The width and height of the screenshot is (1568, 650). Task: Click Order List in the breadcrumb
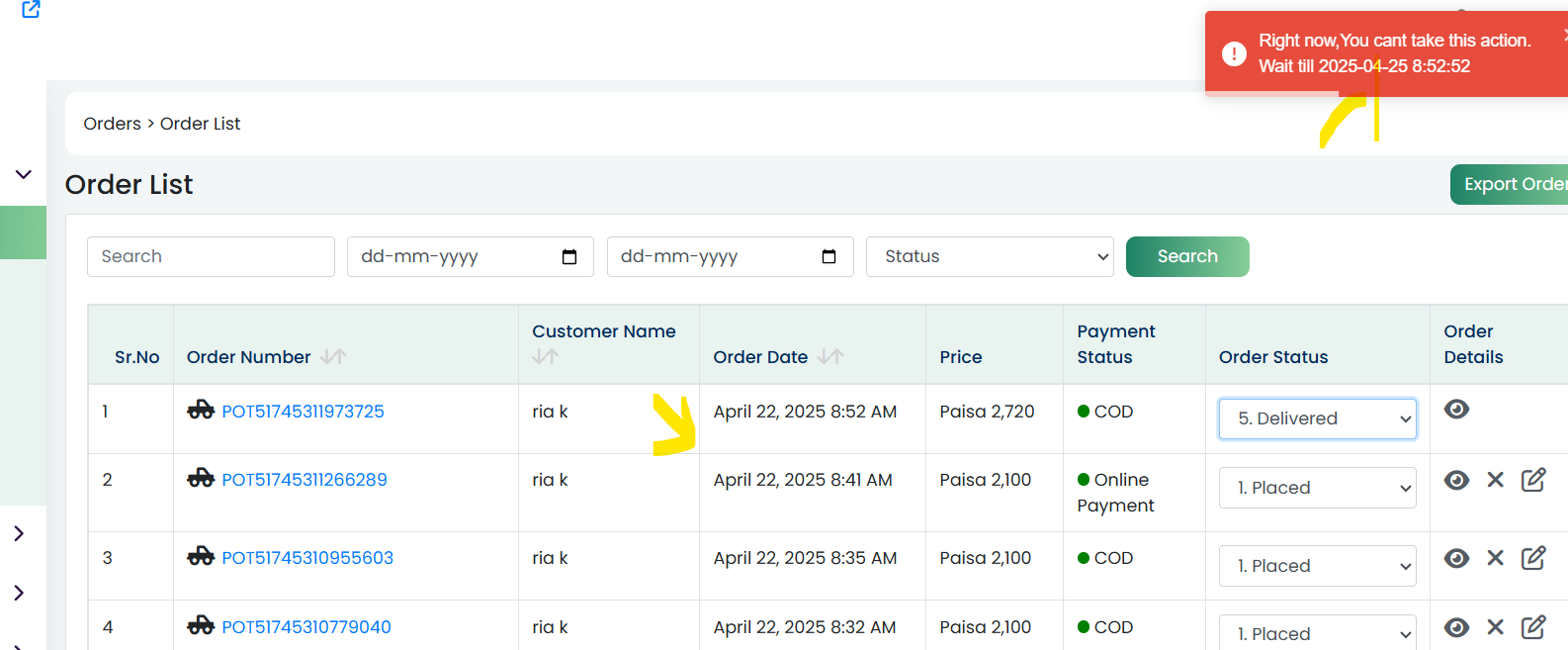click(201, 124)
